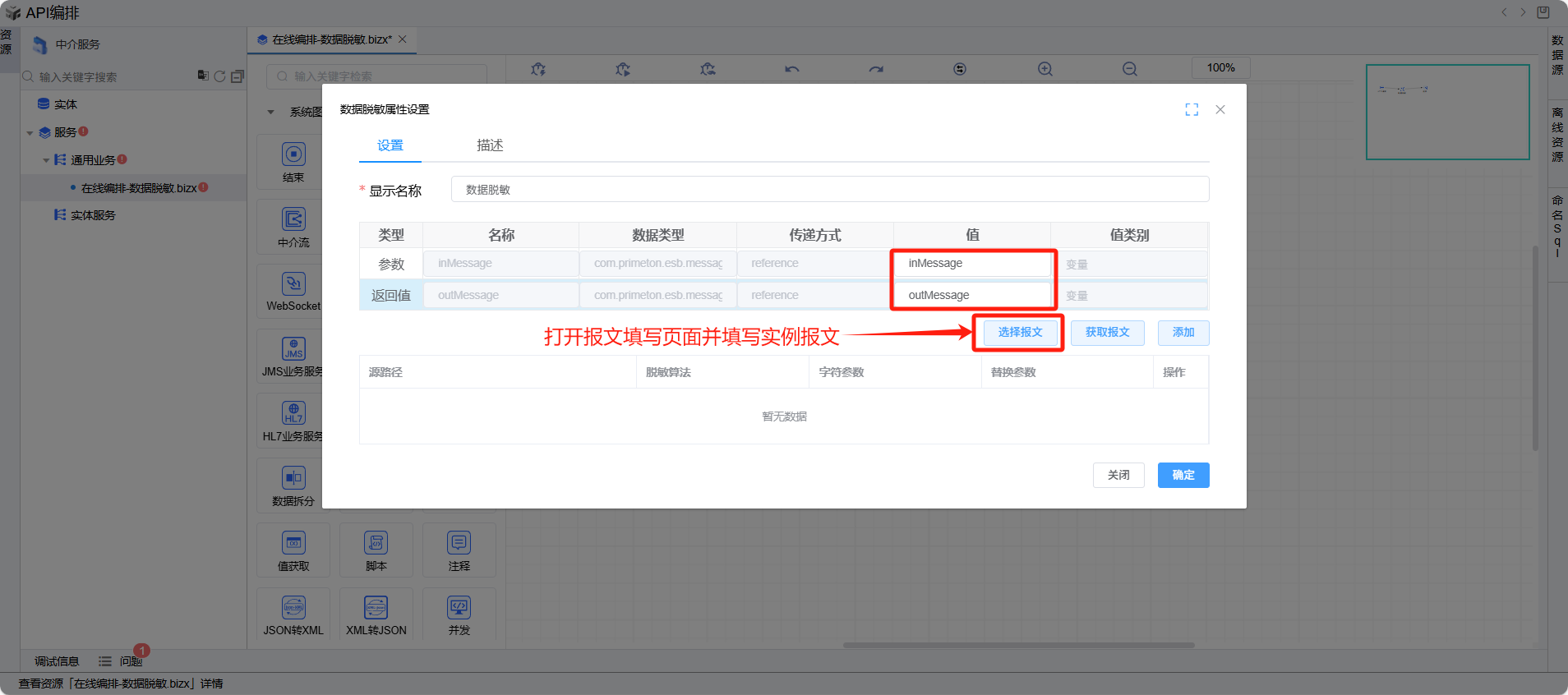Confirm the dialog with 确定
The width and height of the screenshot is (1568, 695).
[1183, 476]
